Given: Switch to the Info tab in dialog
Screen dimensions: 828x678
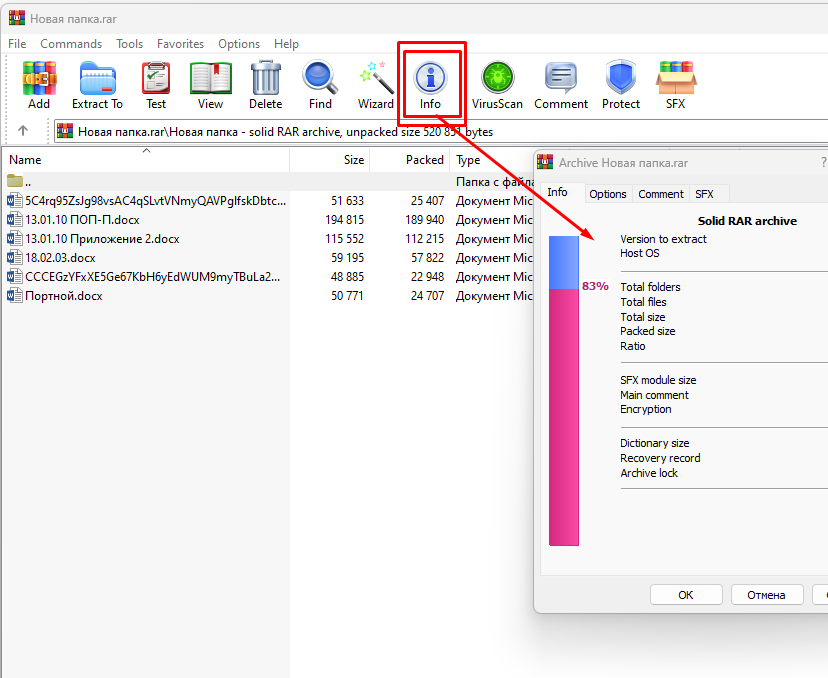Looking at the screenshot, I should [x=558, y=192].
